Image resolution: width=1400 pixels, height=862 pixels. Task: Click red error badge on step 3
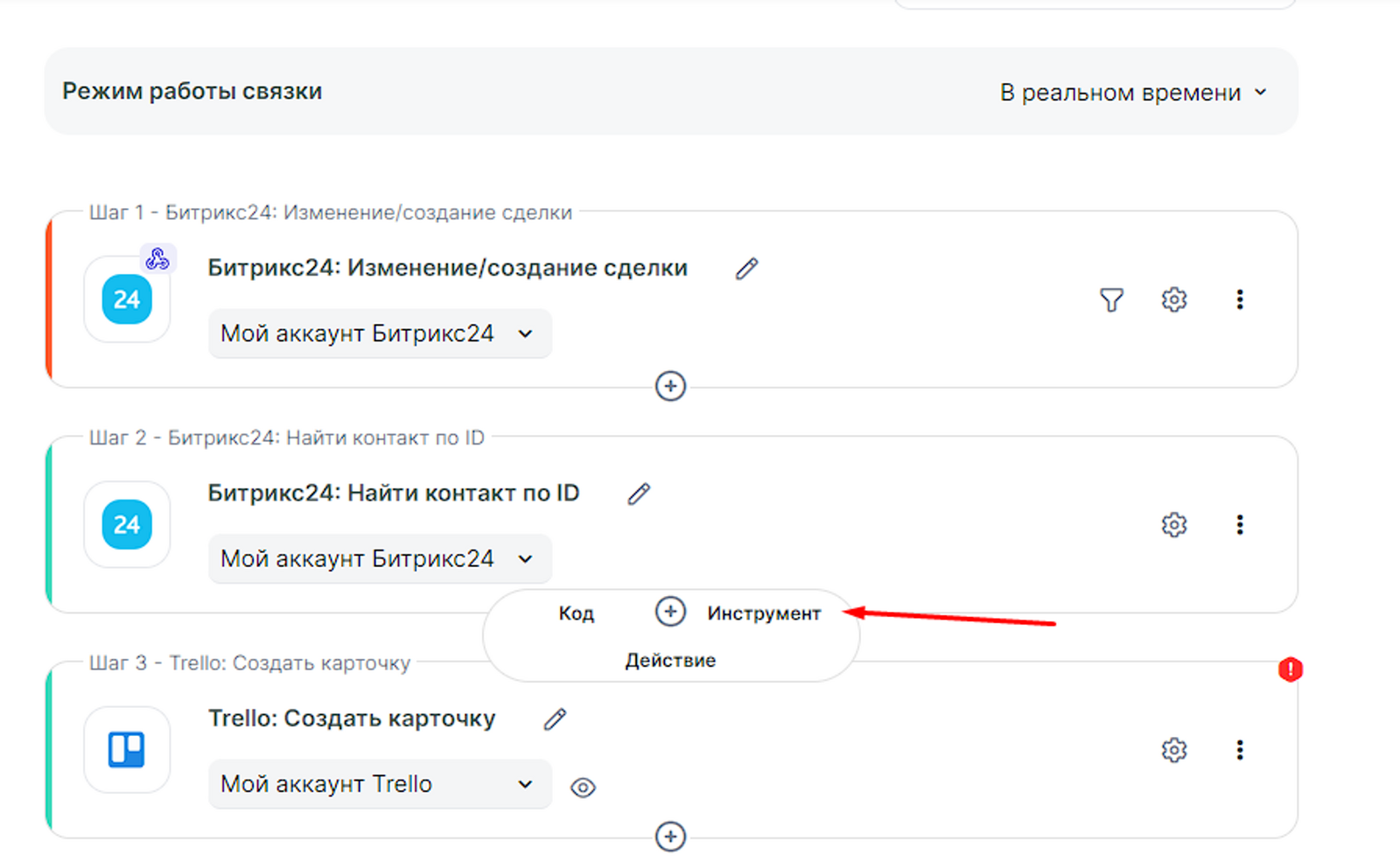point(1290,669)
